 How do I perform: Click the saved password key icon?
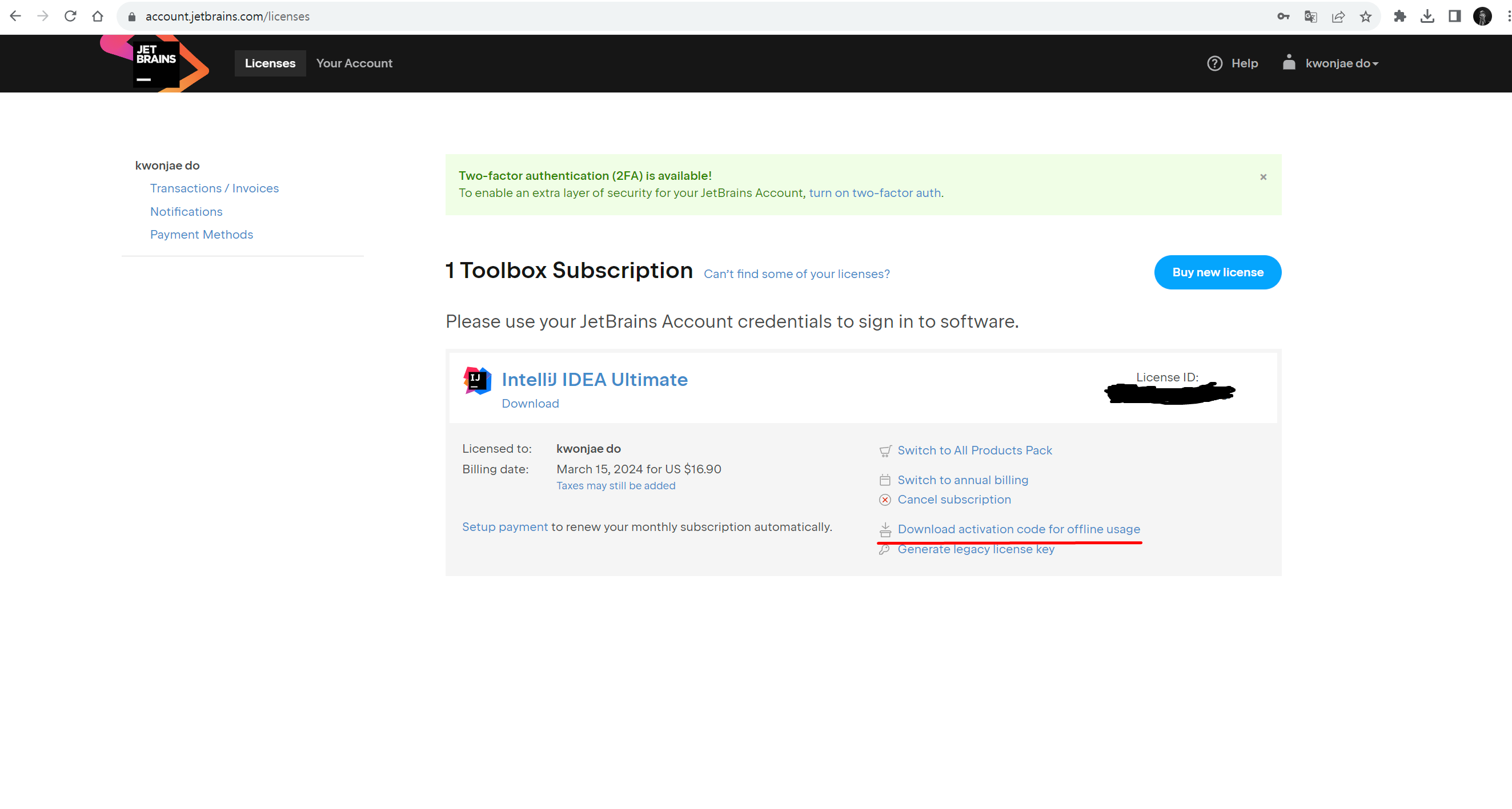(1282, 17)
